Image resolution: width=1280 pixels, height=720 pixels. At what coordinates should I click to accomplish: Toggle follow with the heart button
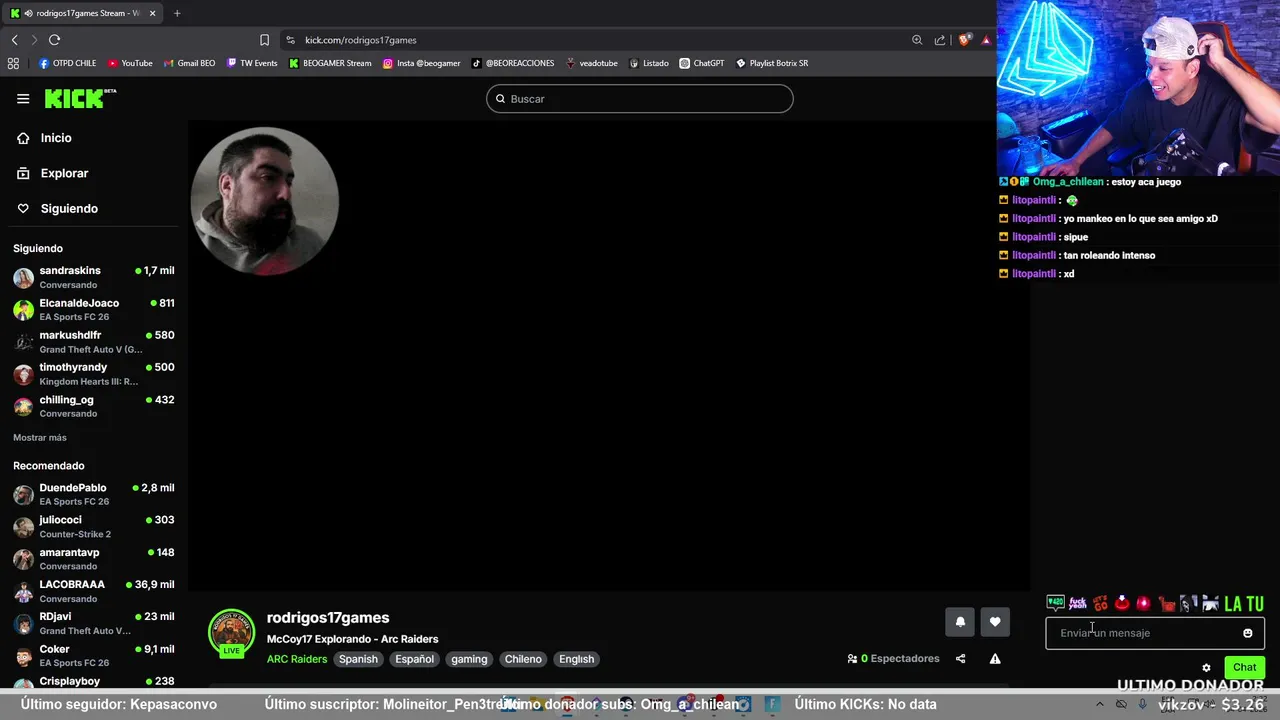tap(995, 622)
